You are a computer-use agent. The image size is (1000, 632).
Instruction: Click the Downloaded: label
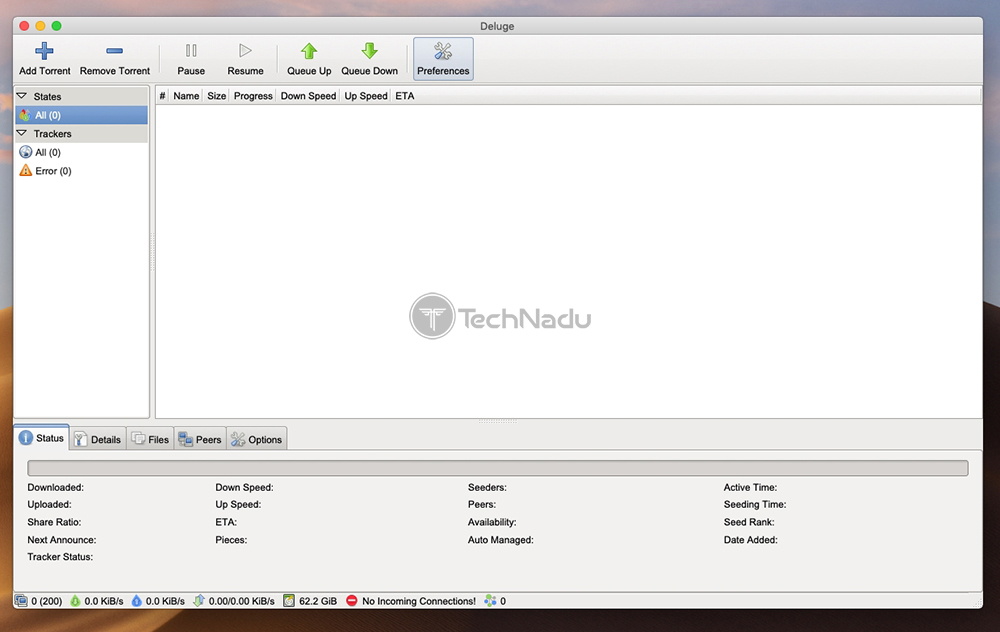click(x=55, y=487)
